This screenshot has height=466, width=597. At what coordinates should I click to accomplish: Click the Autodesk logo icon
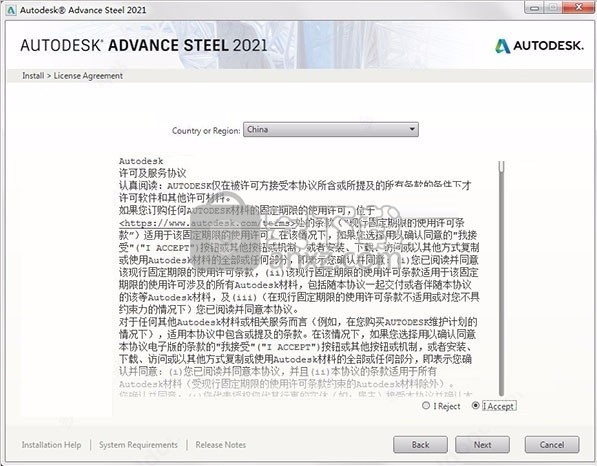pyautogui.click(x=503, y=46)
